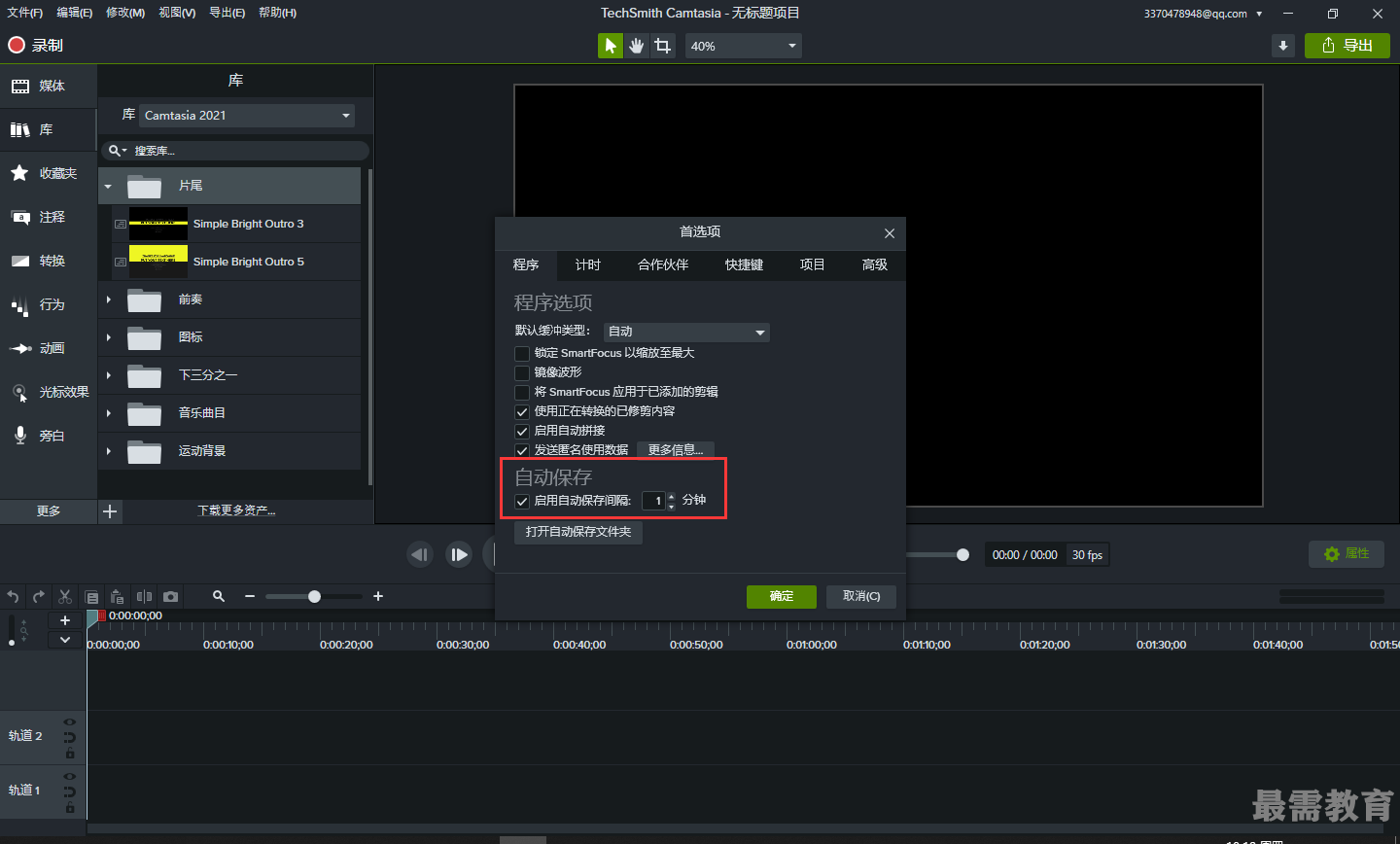Toggle visibility eye for 轨道 2
Viewport: 1400px width, 844px height.
(69, 722)
